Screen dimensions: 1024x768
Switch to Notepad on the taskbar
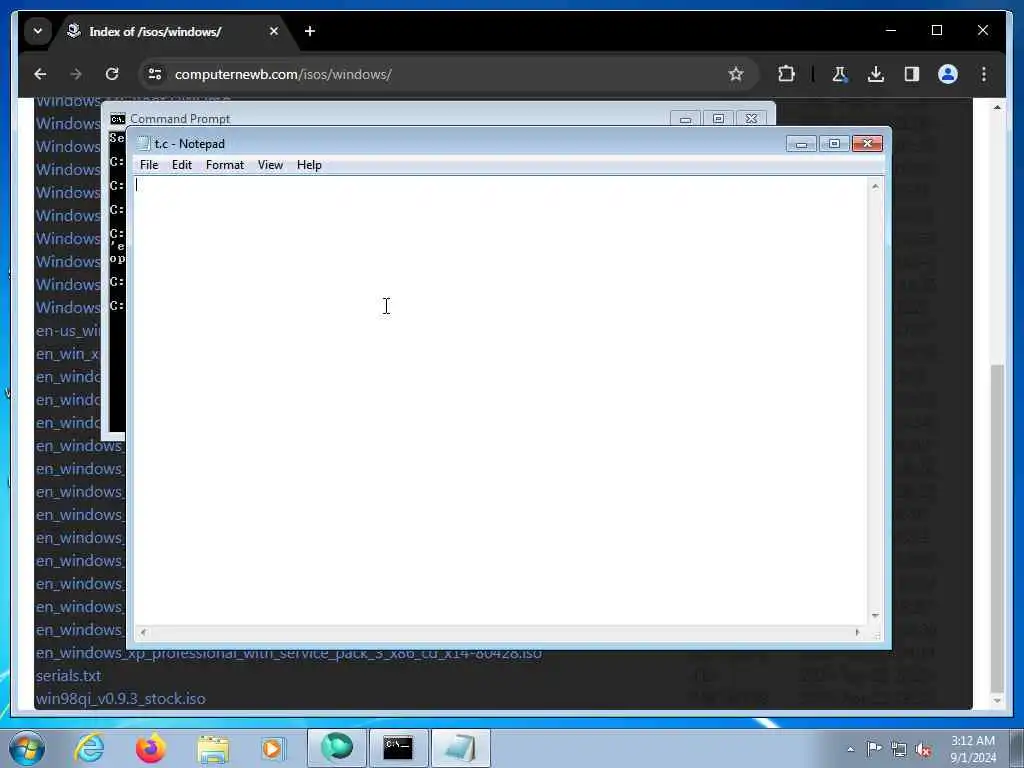pyautogui.click(x=460, y=748)
